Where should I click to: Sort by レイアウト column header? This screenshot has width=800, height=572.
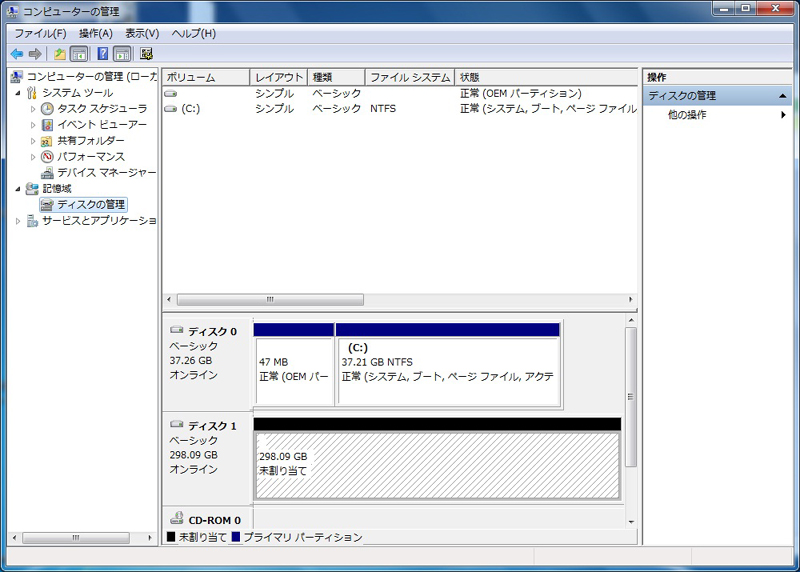[279, 78]
